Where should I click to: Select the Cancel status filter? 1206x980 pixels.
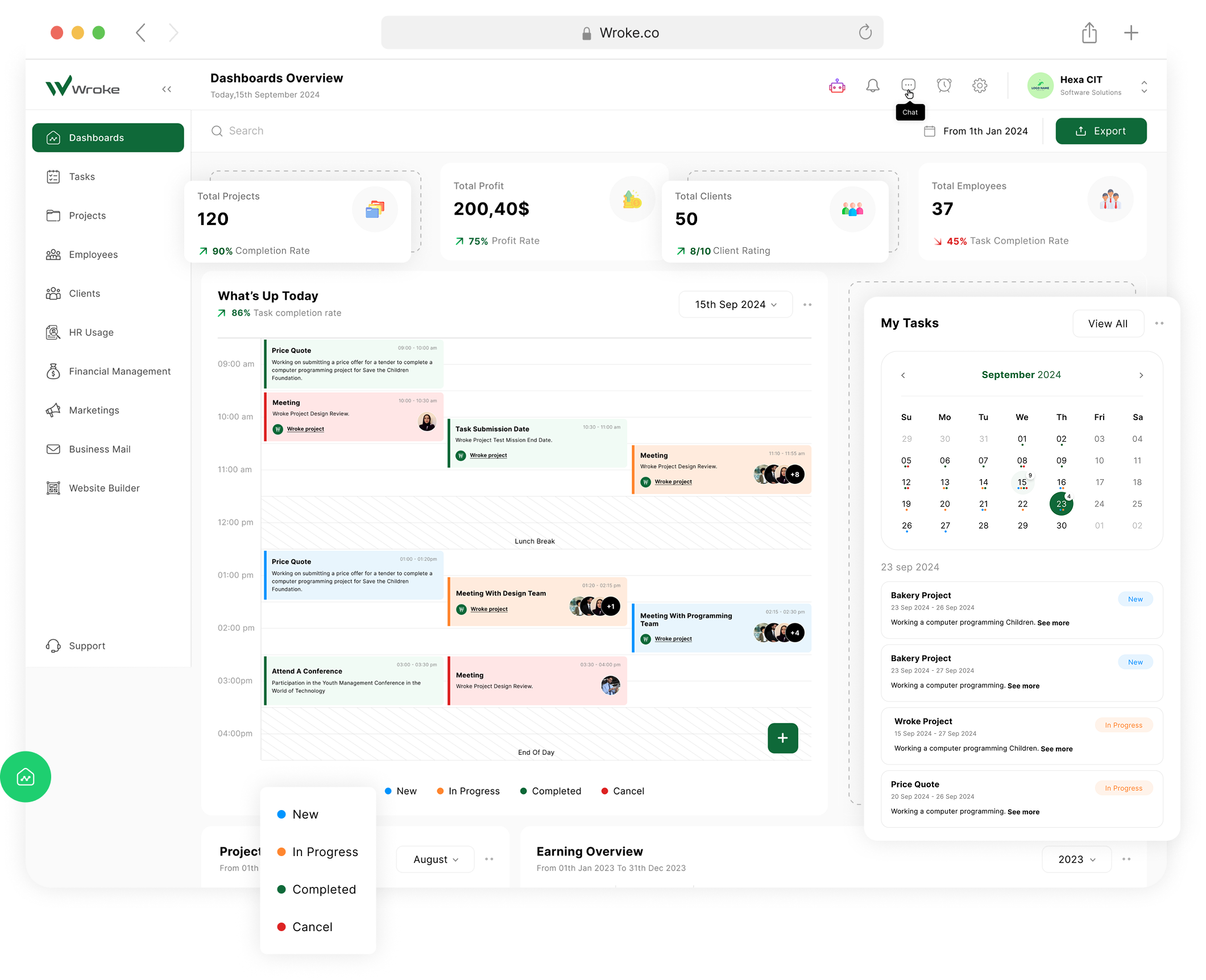312,927
